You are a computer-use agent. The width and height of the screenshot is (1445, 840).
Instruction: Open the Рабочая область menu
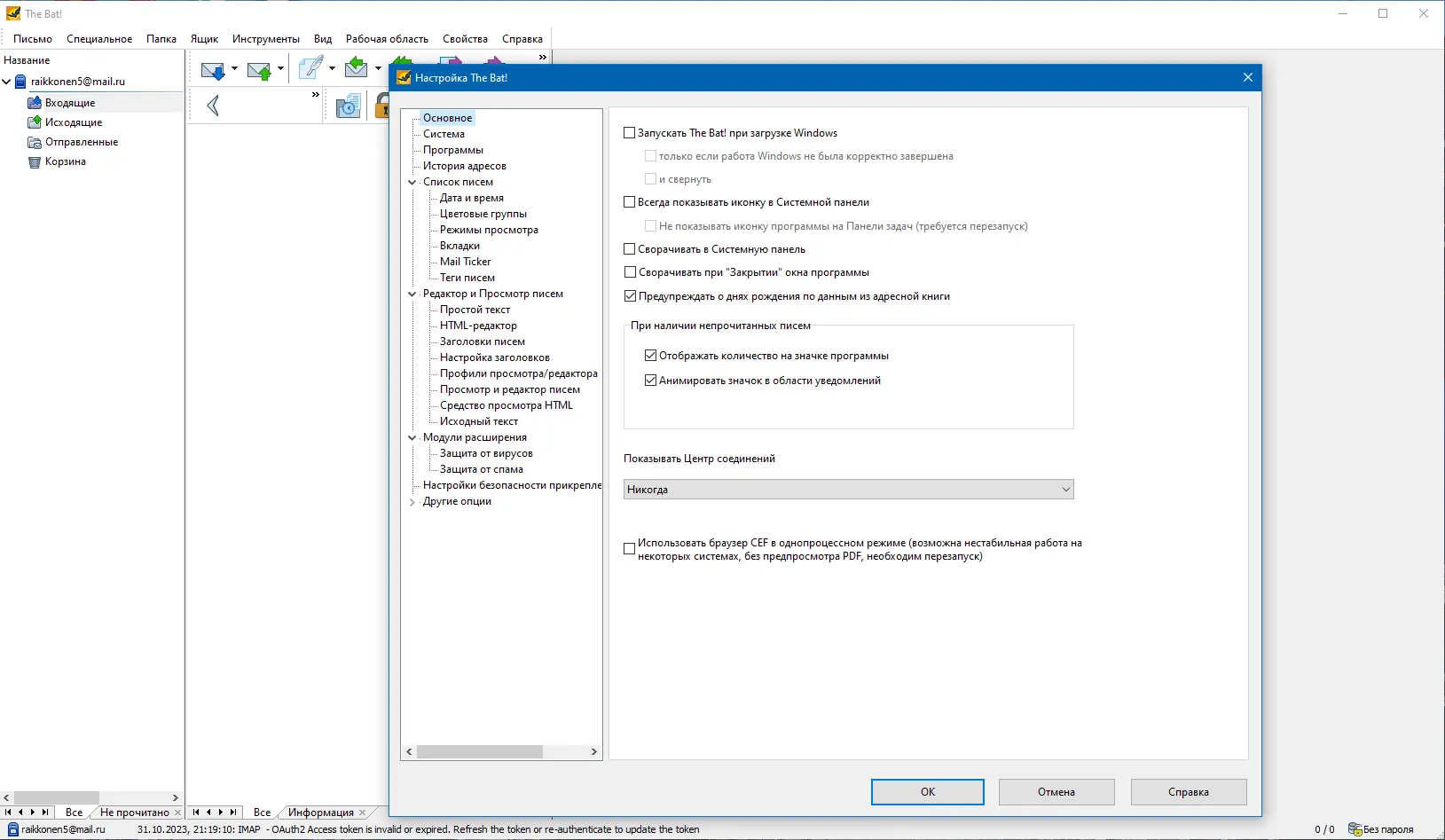click(387, 39)
